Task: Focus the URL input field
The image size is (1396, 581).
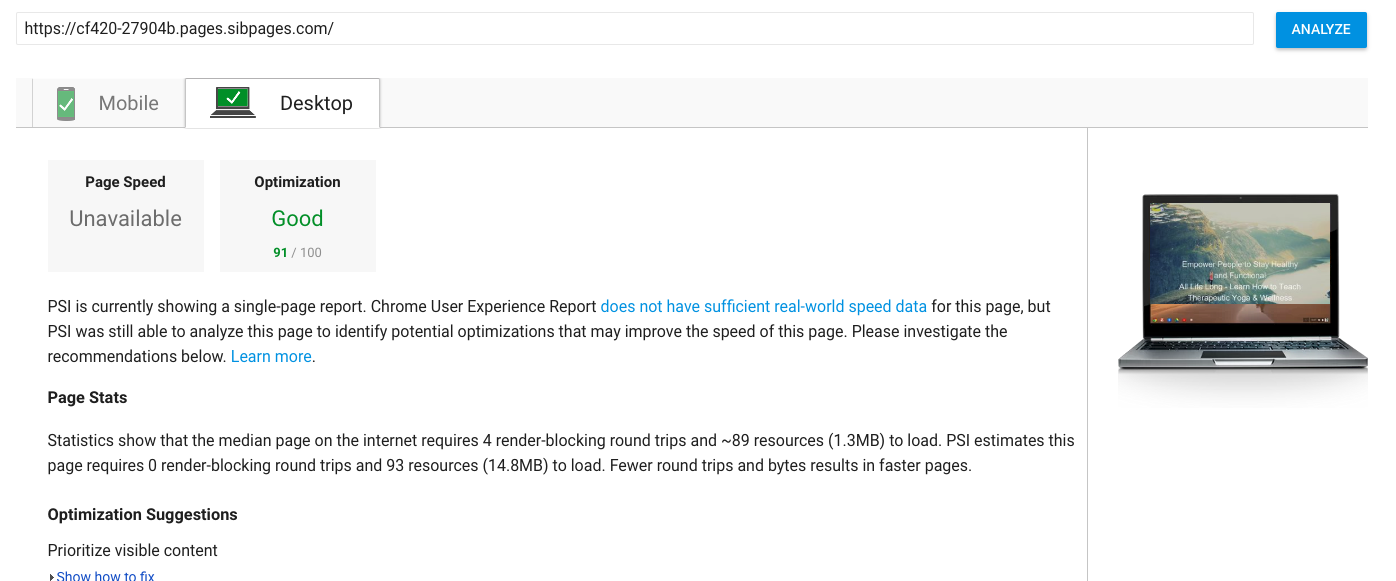Action: [634, 29]
